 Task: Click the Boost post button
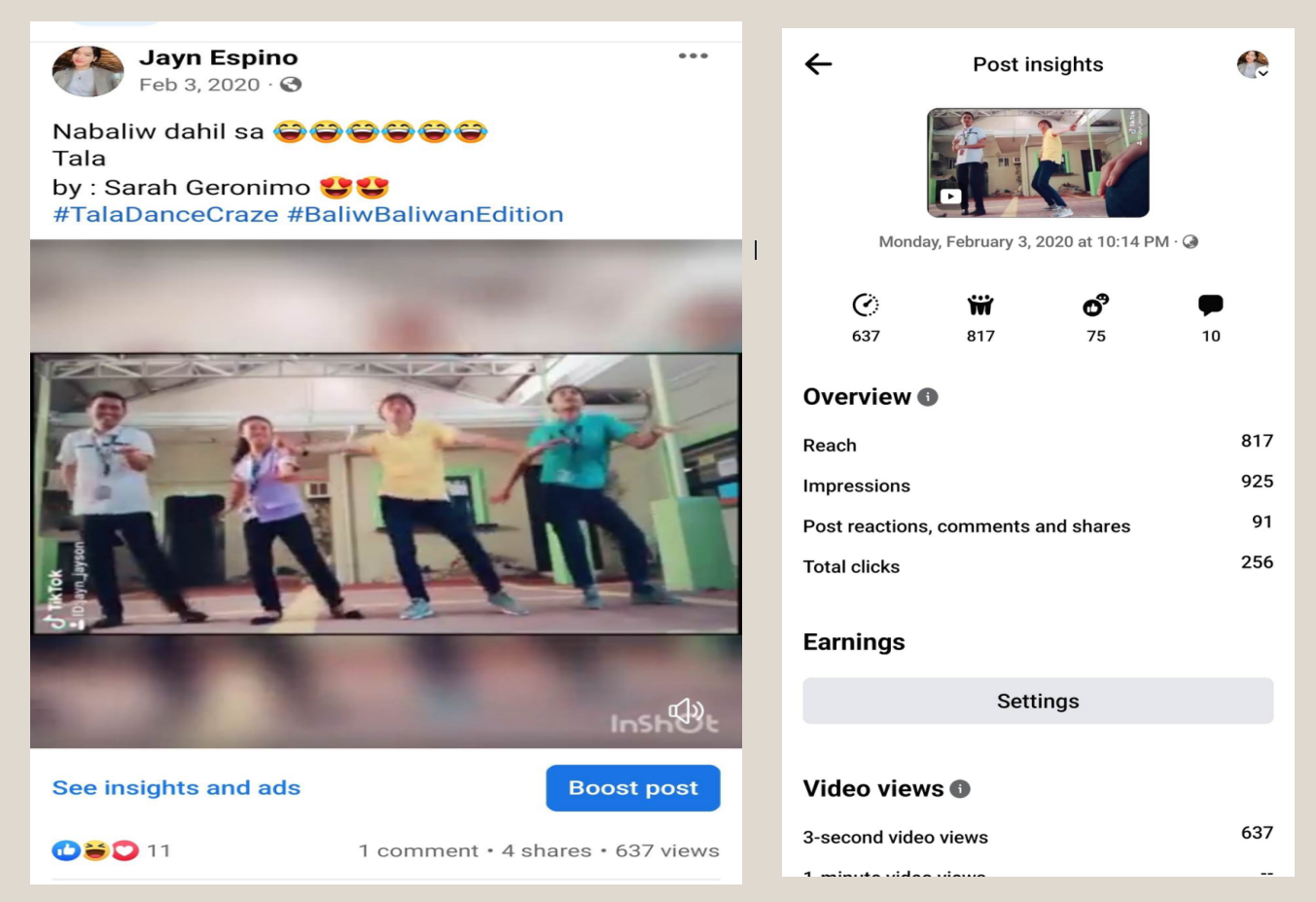[x=633, y=788]
